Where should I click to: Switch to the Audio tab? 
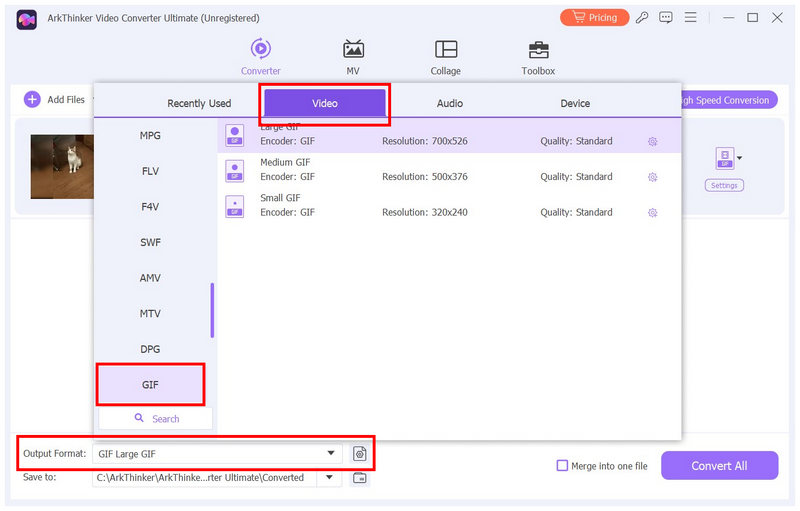450,104
